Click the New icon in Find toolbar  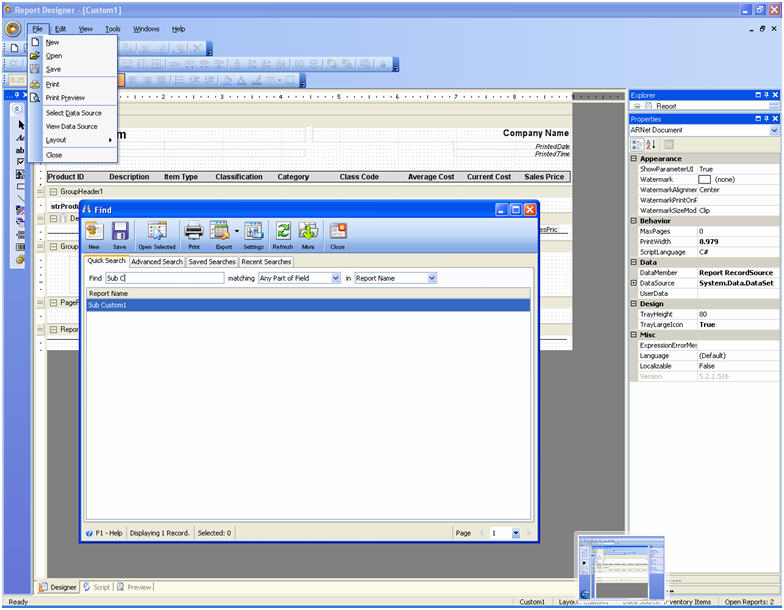94,234
